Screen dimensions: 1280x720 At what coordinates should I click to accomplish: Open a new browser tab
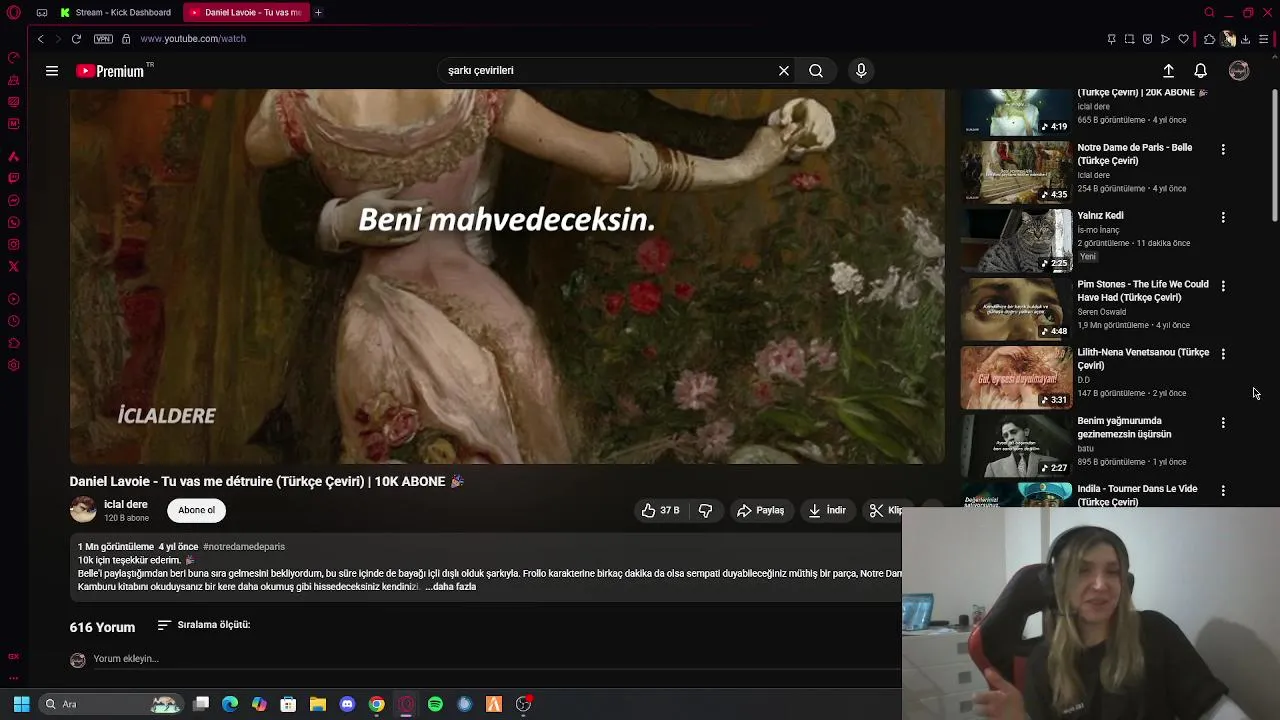[318, 13]
